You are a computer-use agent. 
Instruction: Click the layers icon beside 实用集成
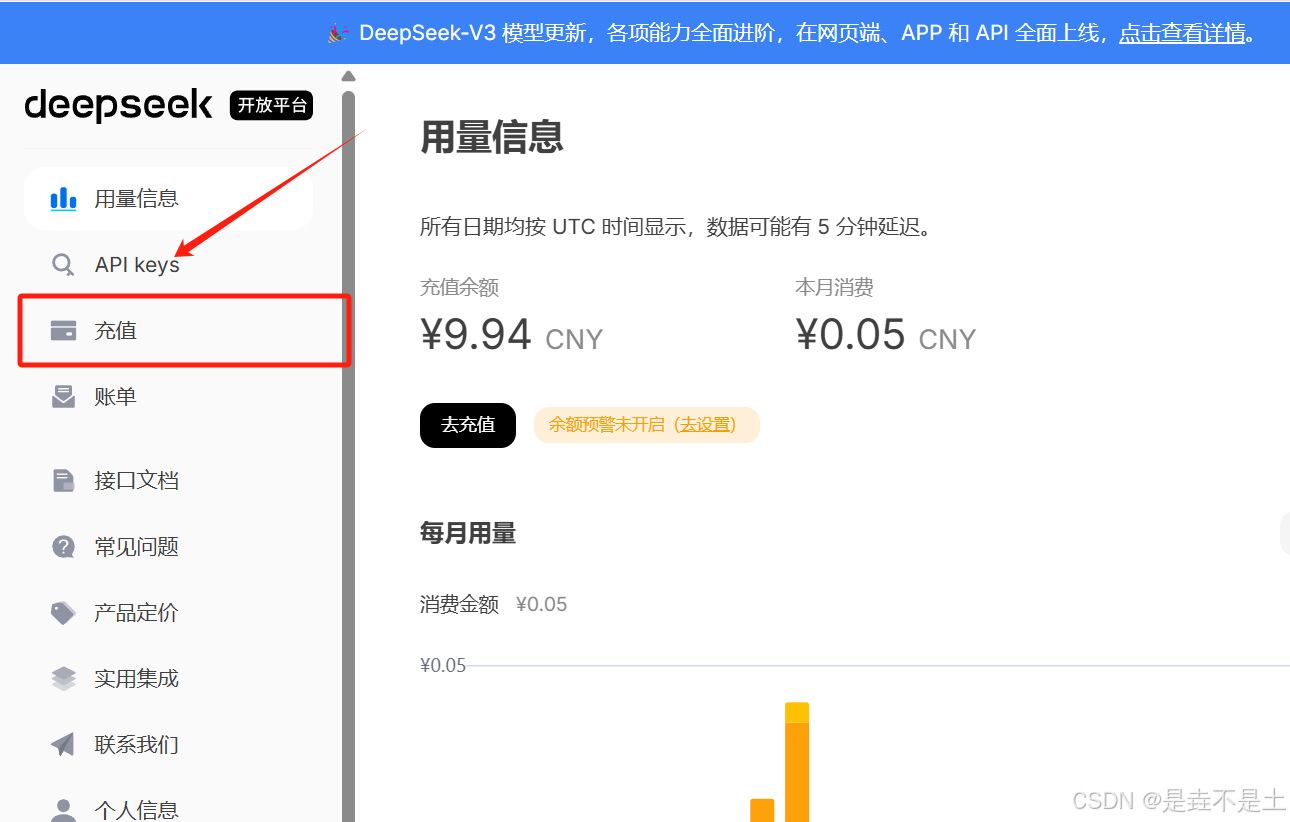[x=63, y=679]
